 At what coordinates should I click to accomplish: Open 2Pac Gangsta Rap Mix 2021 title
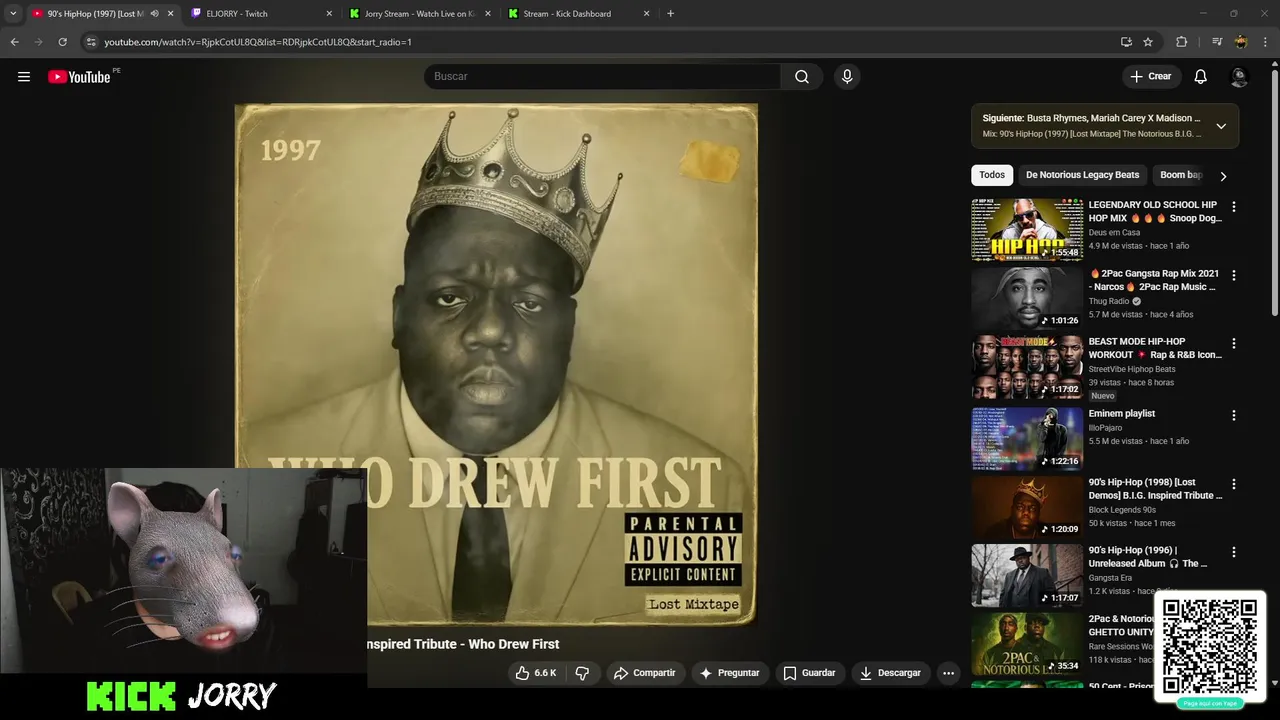point(1154,280)
